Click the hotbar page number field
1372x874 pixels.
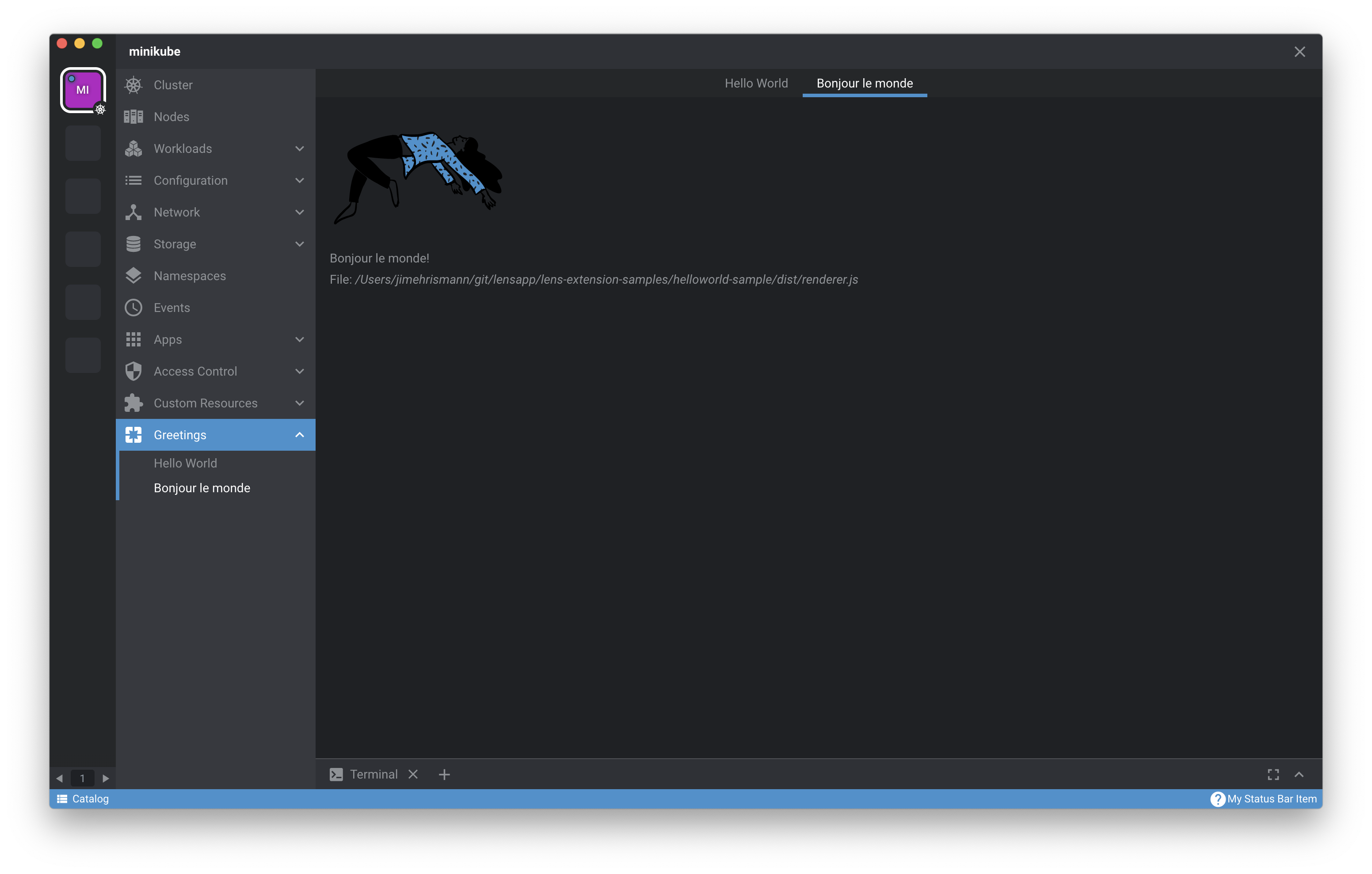83,778
